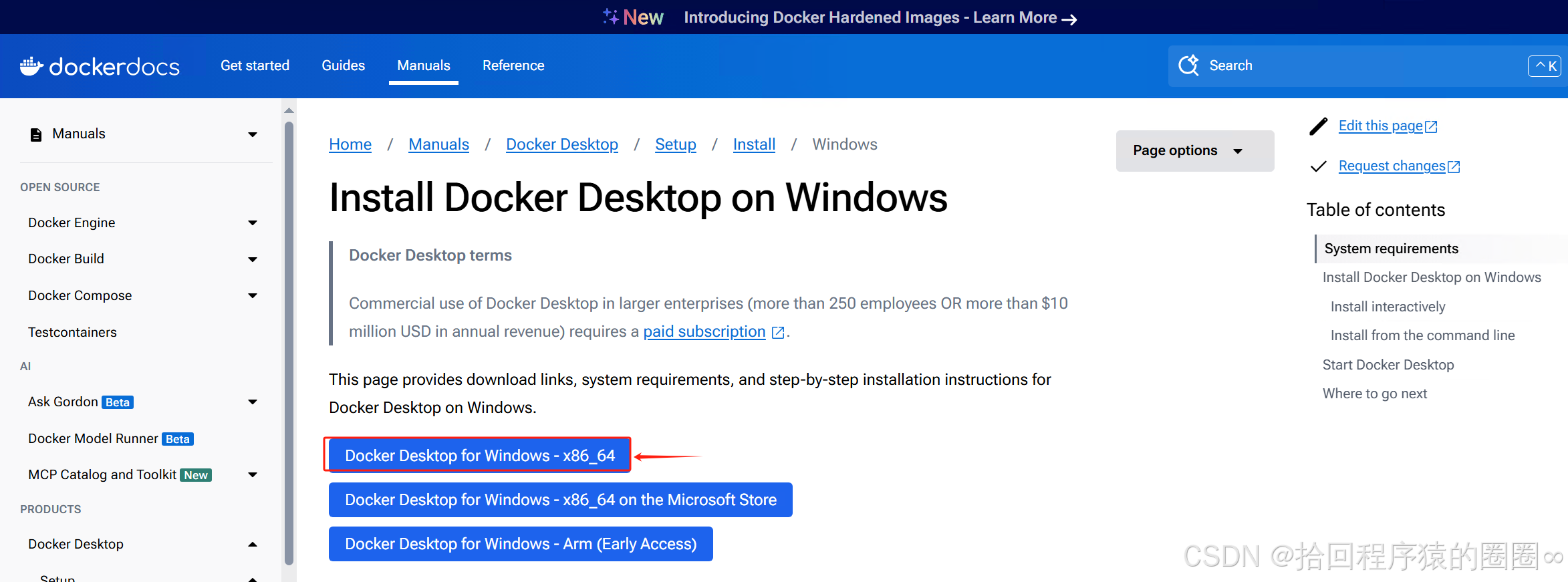Open Testcontainers in the sidebar
Viewport: 1568px width, 582px height.
coord(72,332)
